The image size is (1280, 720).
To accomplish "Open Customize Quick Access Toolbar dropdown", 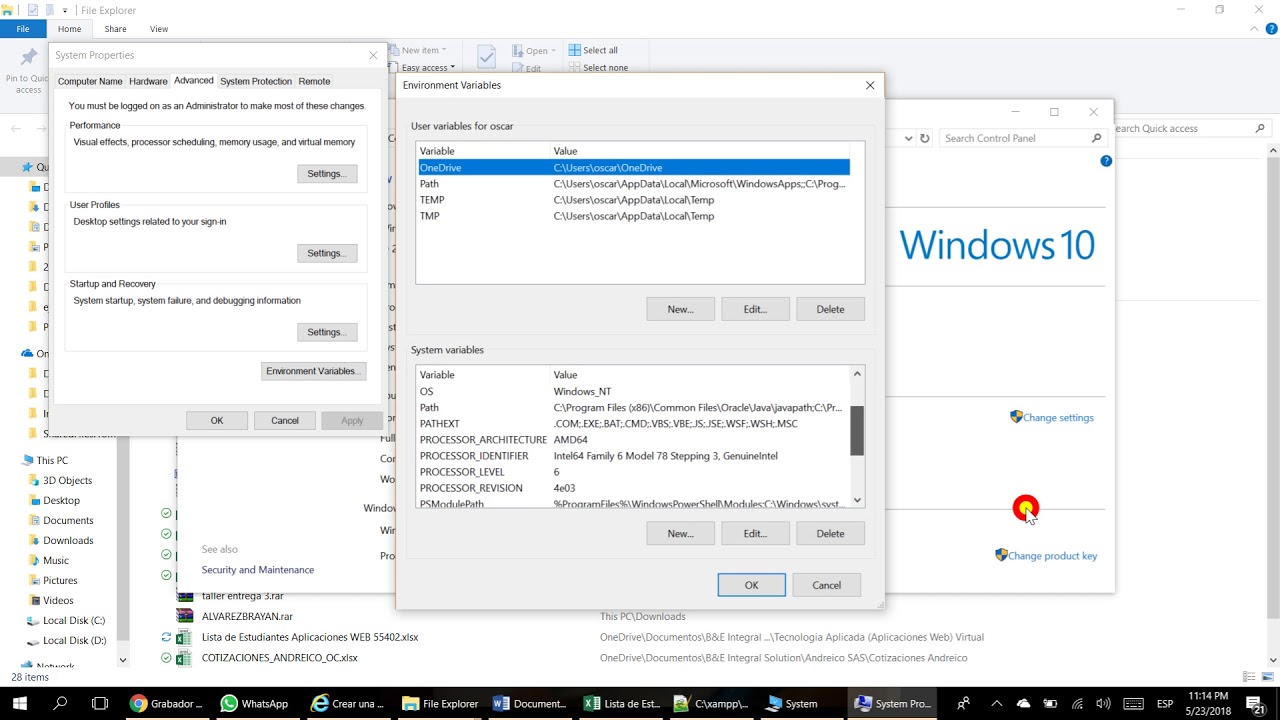I will [65, 10].
